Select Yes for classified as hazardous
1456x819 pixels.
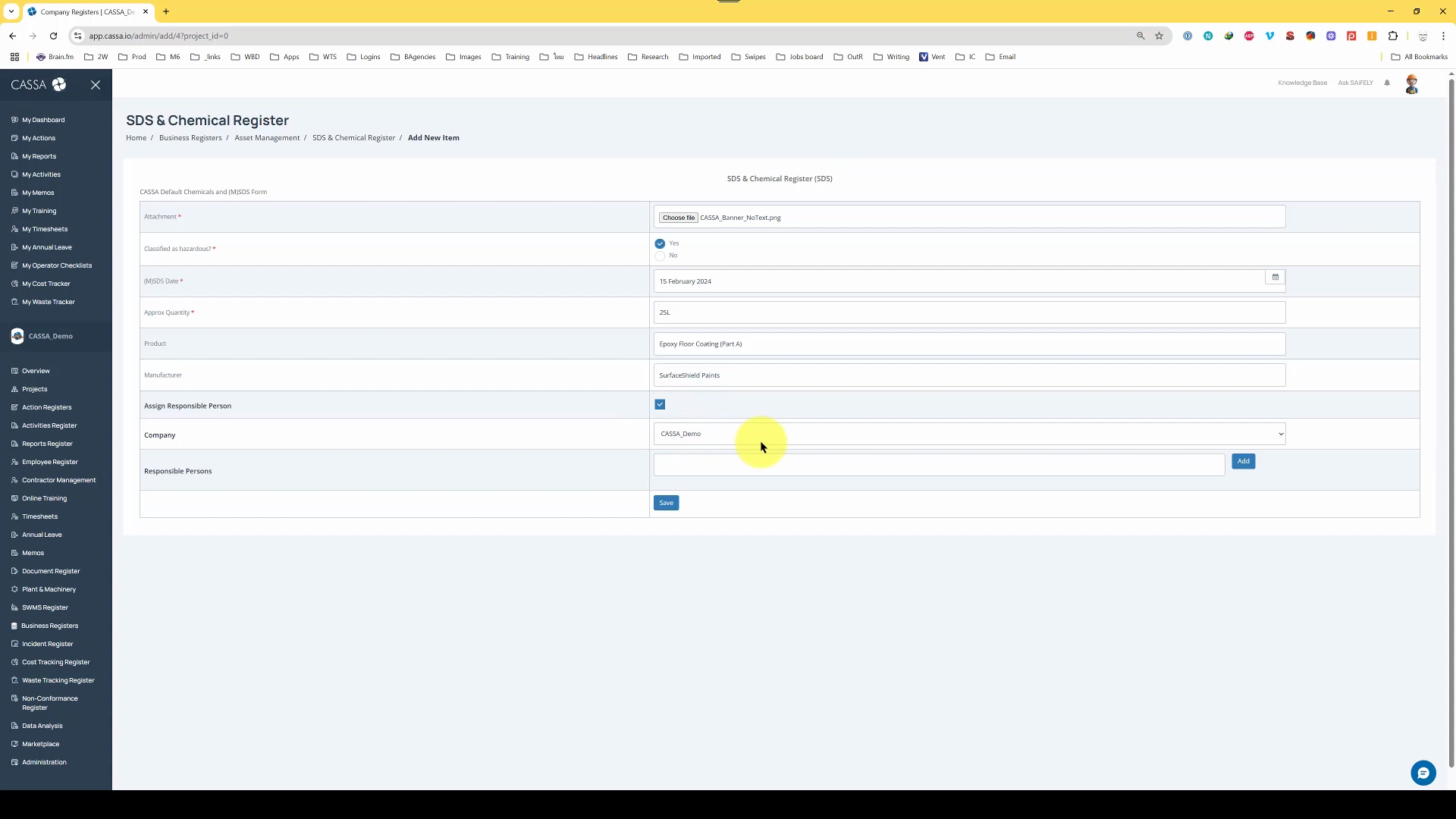(x=660, y=243)
